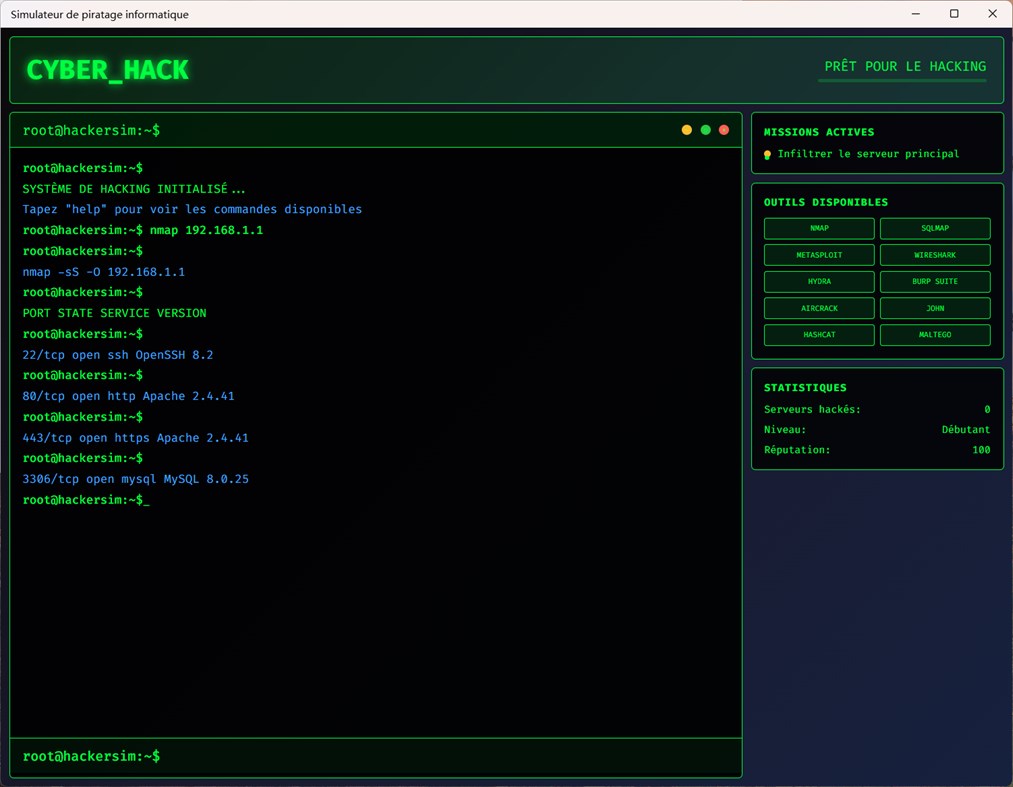Click the mission lightbulb icon
Image resolution: width=1013 pixels, height=787 pixels.
[766, 155]
